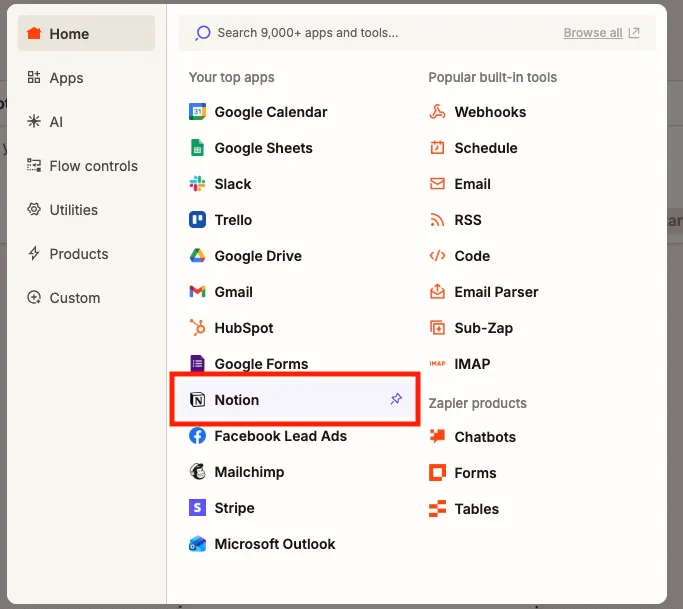Click the IMAP icon

pos(437,363)
